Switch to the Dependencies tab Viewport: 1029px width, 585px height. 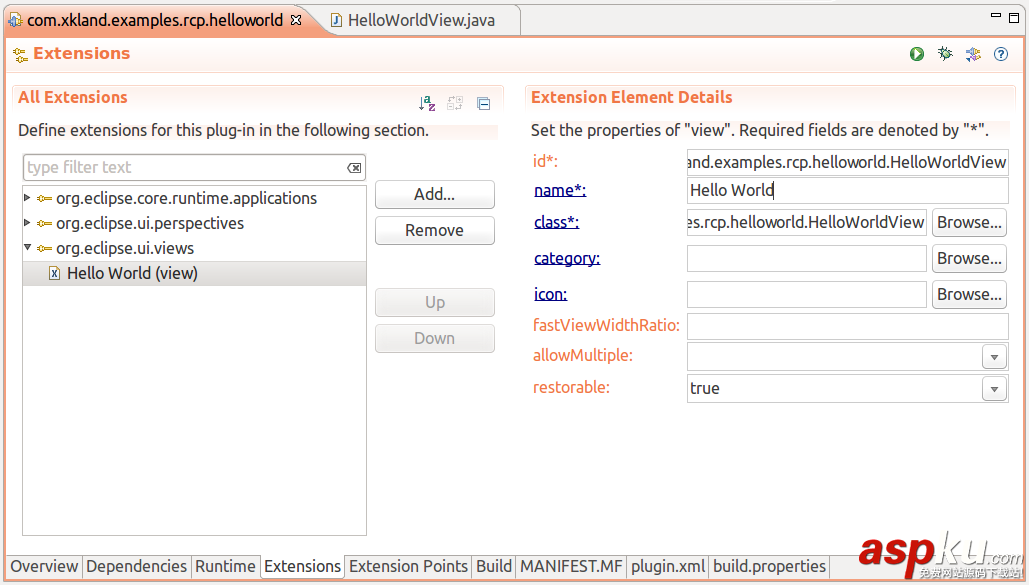point(136,566)
